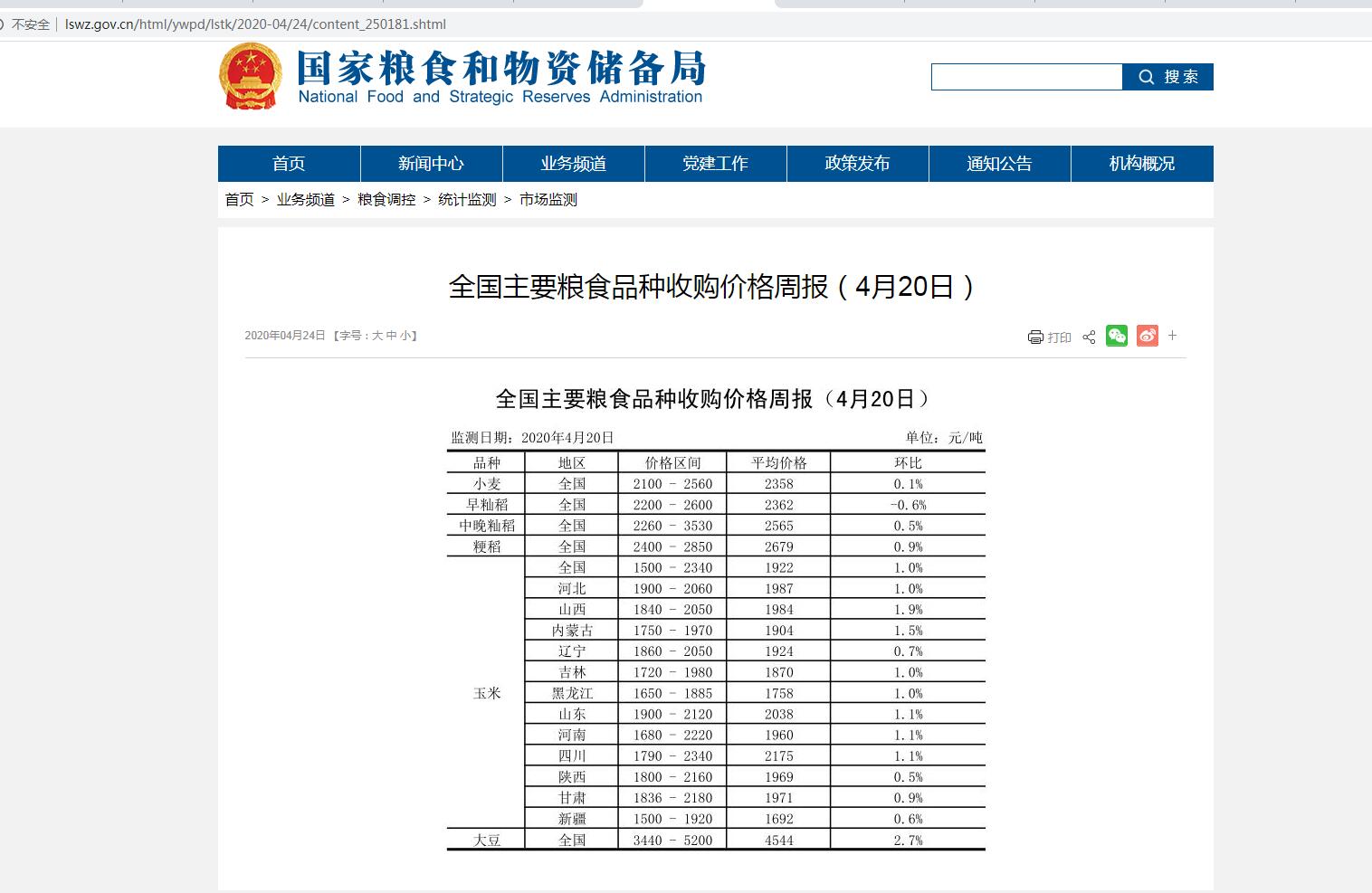Click the national emblem logo icon
This screenshot has height=893, width=1372.
(x=251, y=76)
